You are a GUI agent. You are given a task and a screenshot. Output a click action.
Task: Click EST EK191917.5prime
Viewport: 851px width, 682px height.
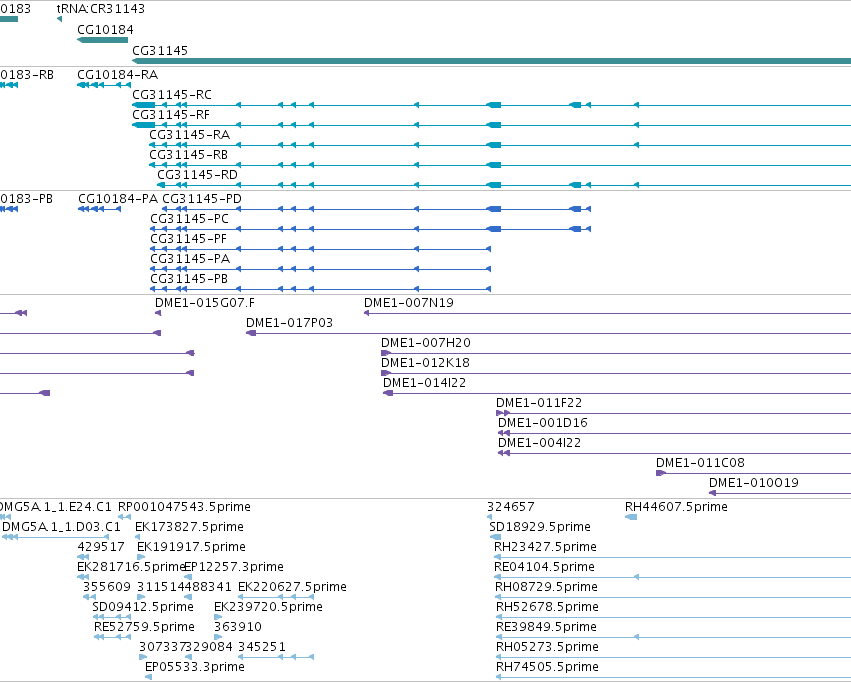pos(192,547)
